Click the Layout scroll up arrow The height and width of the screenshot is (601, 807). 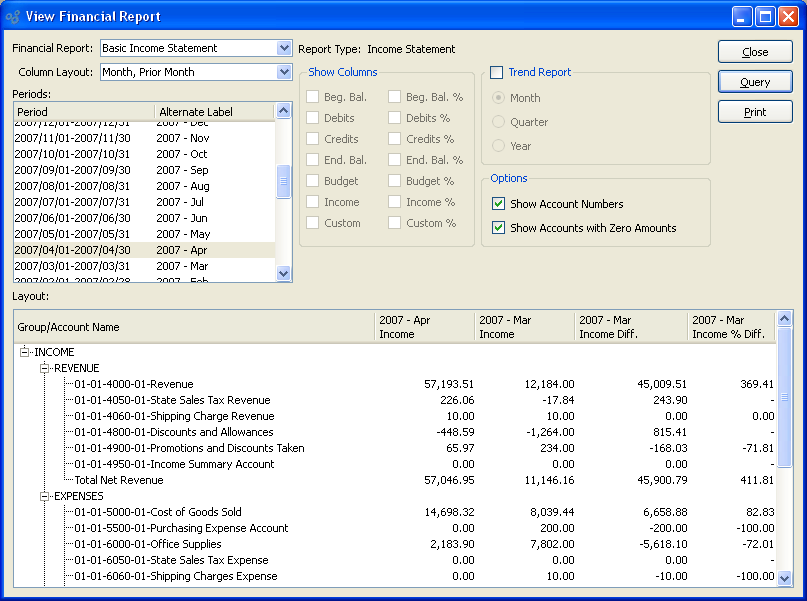pyautogui.click(x=784, y=319)
